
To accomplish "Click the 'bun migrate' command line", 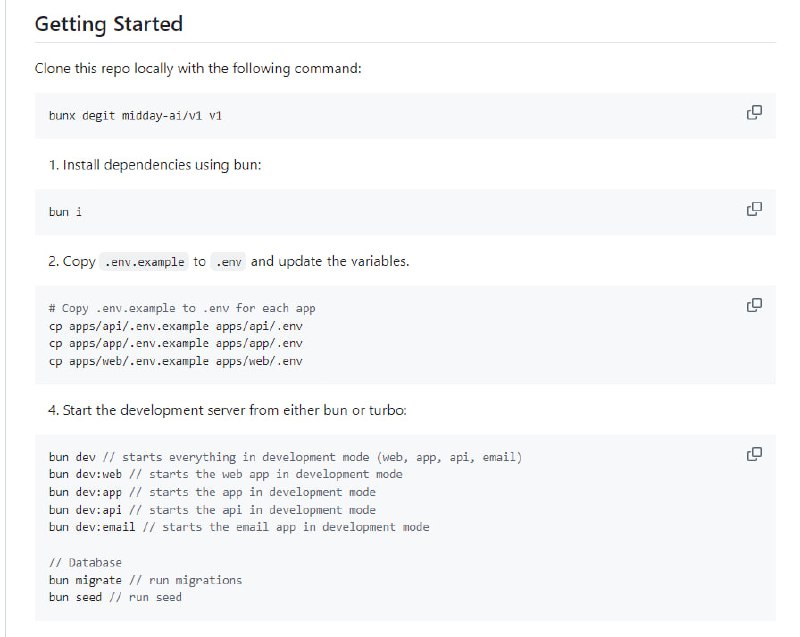I will tap(145, 580).
